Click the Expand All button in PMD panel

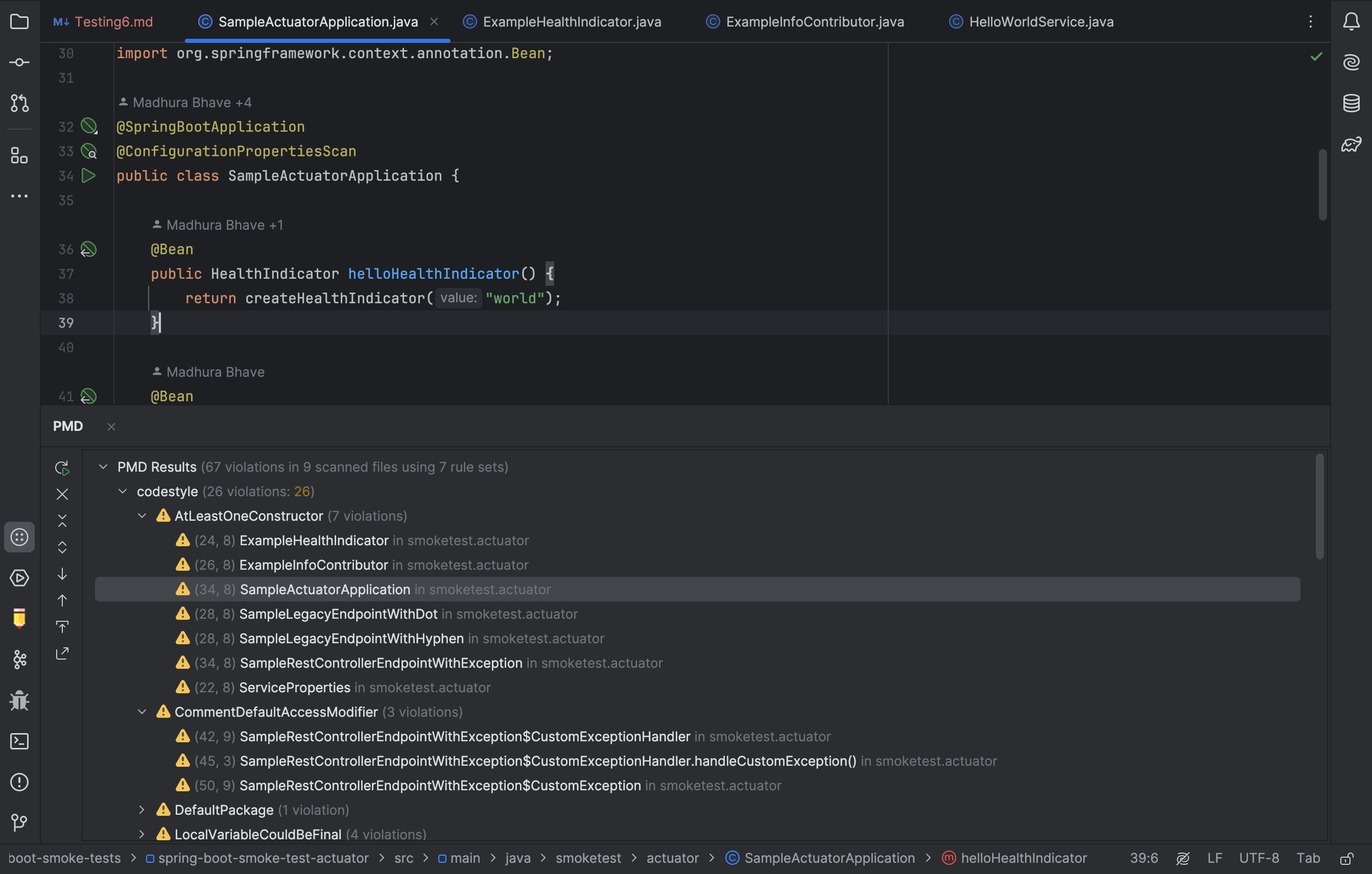tap(62, 547)
